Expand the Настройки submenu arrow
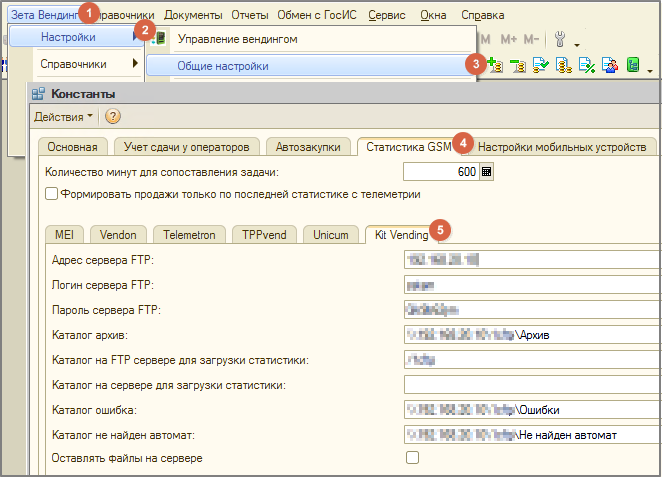The height and width of the screenshot is (477, 662). point(135,36)
